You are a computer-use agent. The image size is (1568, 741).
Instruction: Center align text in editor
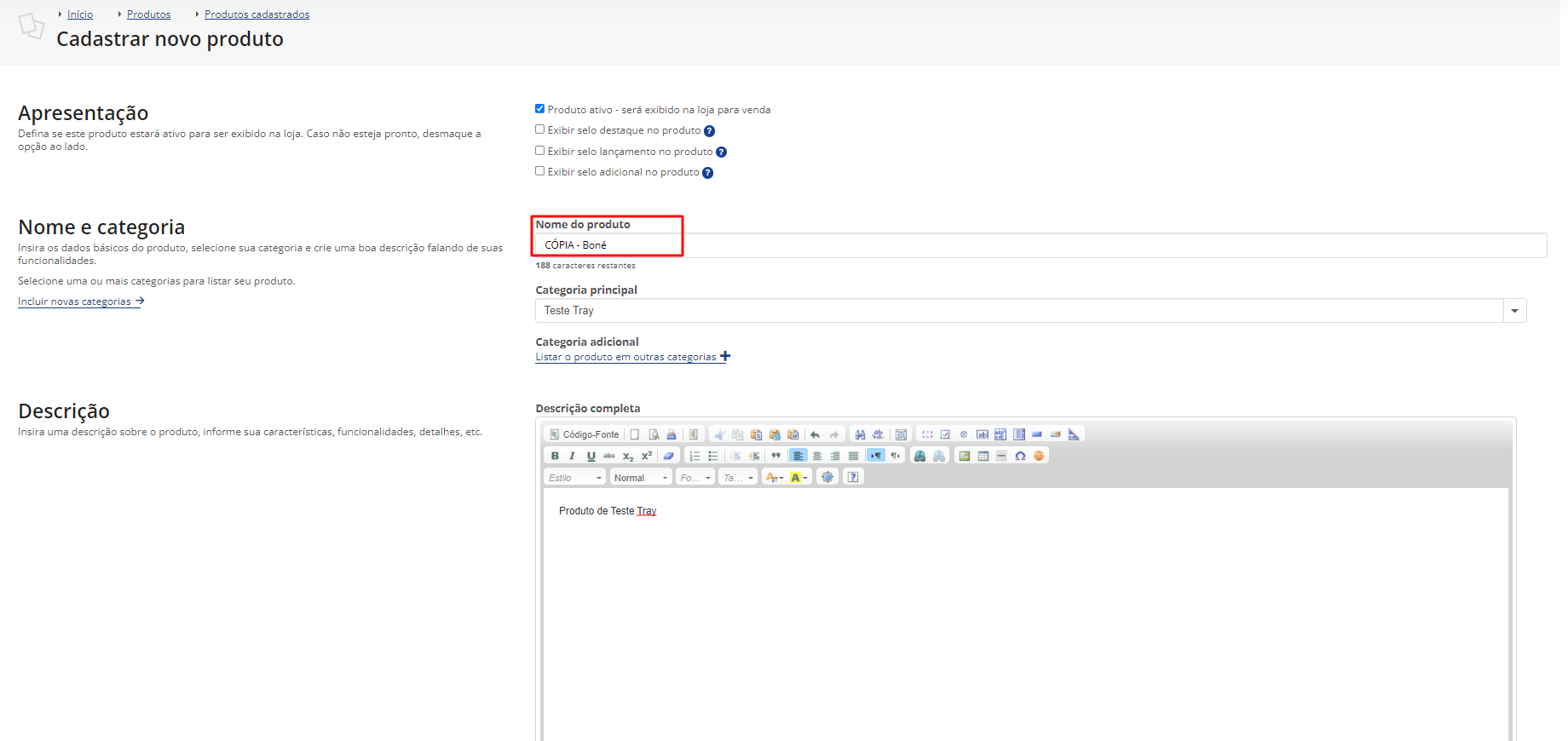click(x=817, y=456)
